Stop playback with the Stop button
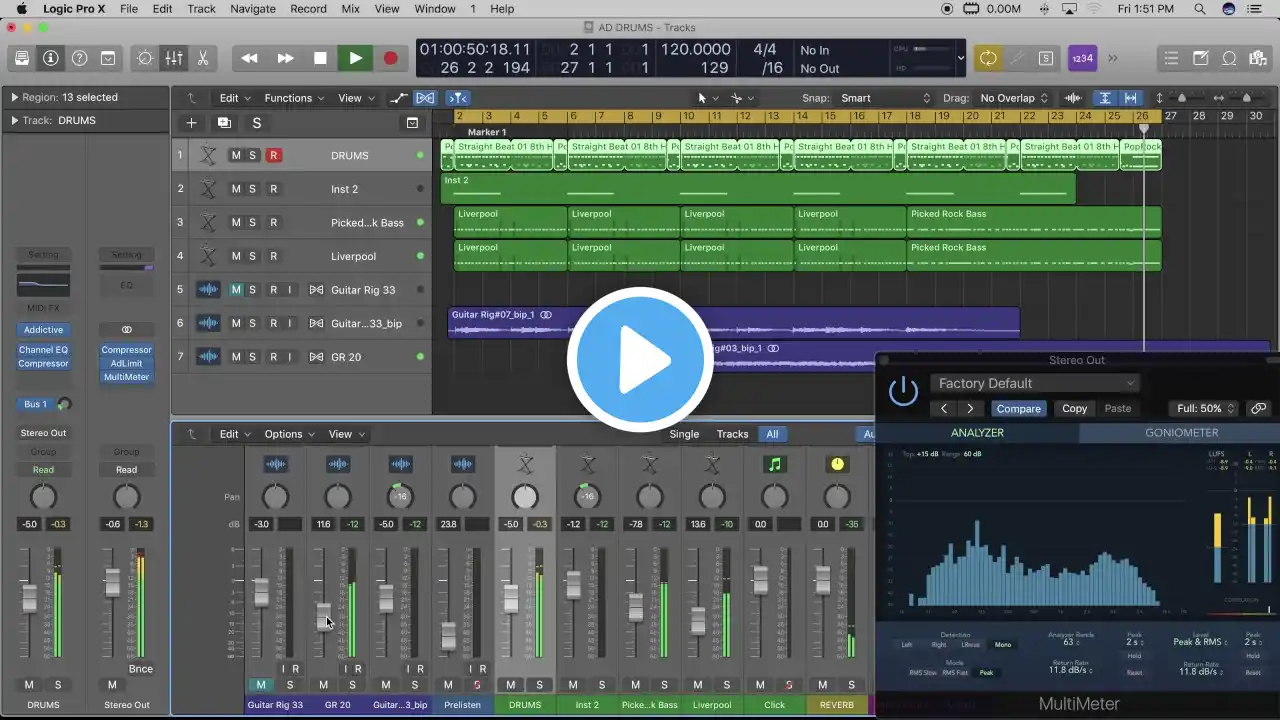The height and width of the screenshot is (720, 1280). [x=320, y=58]
